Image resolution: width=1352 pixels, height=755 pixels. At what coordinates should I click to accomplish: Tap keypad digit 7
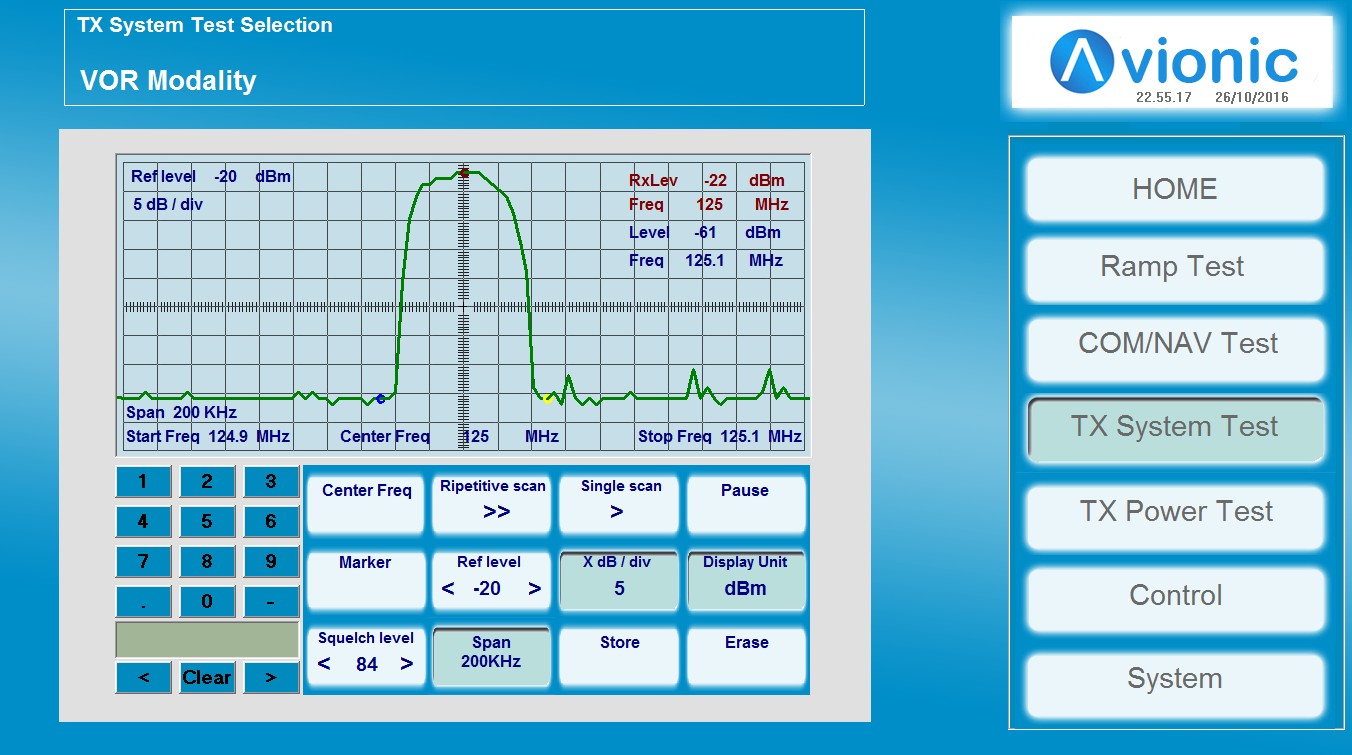point(143,562)
